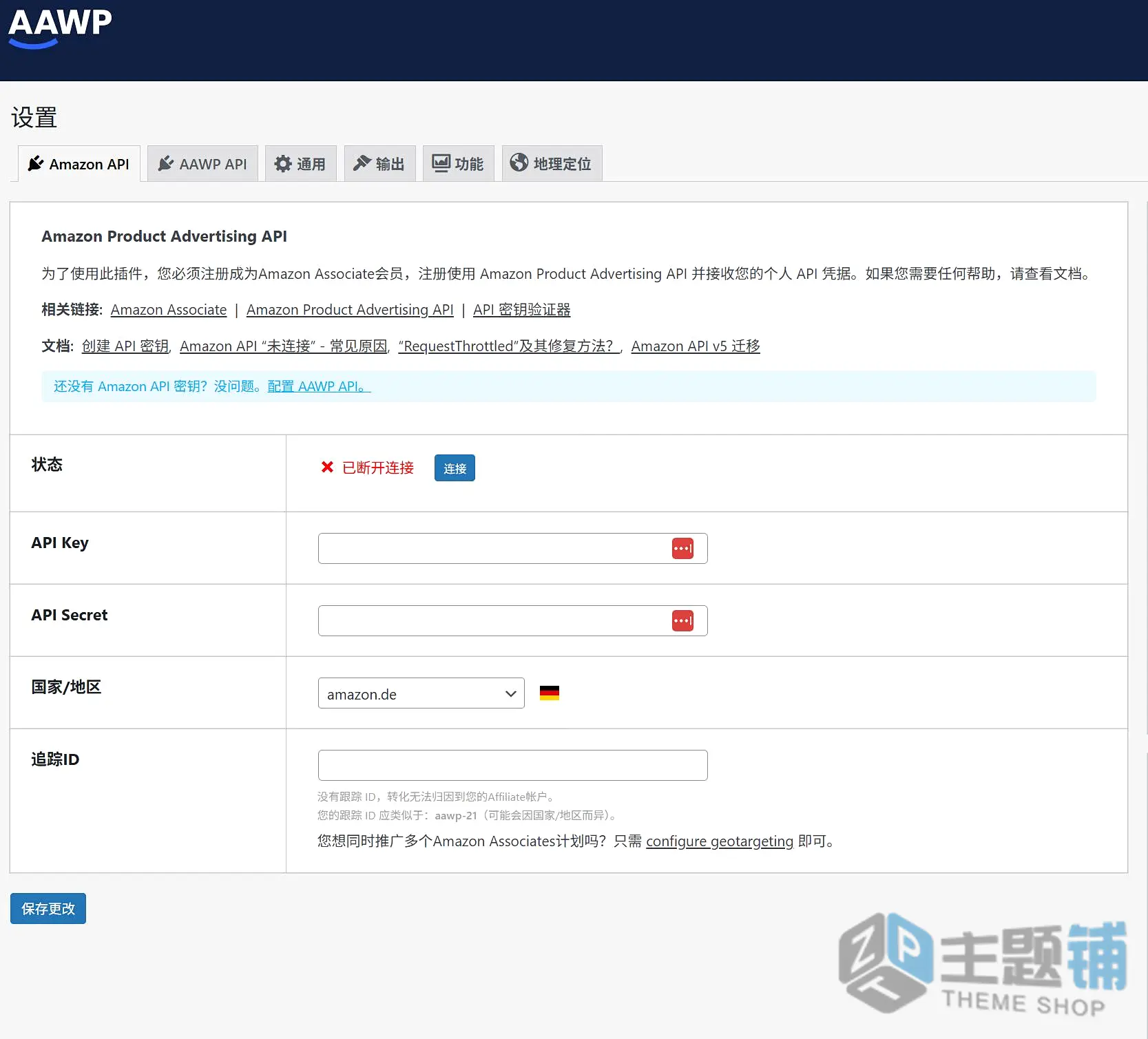Screen dimensions: 1148x1039
Task: Click the red X disconnected status icon
Action: pos(327,468)
